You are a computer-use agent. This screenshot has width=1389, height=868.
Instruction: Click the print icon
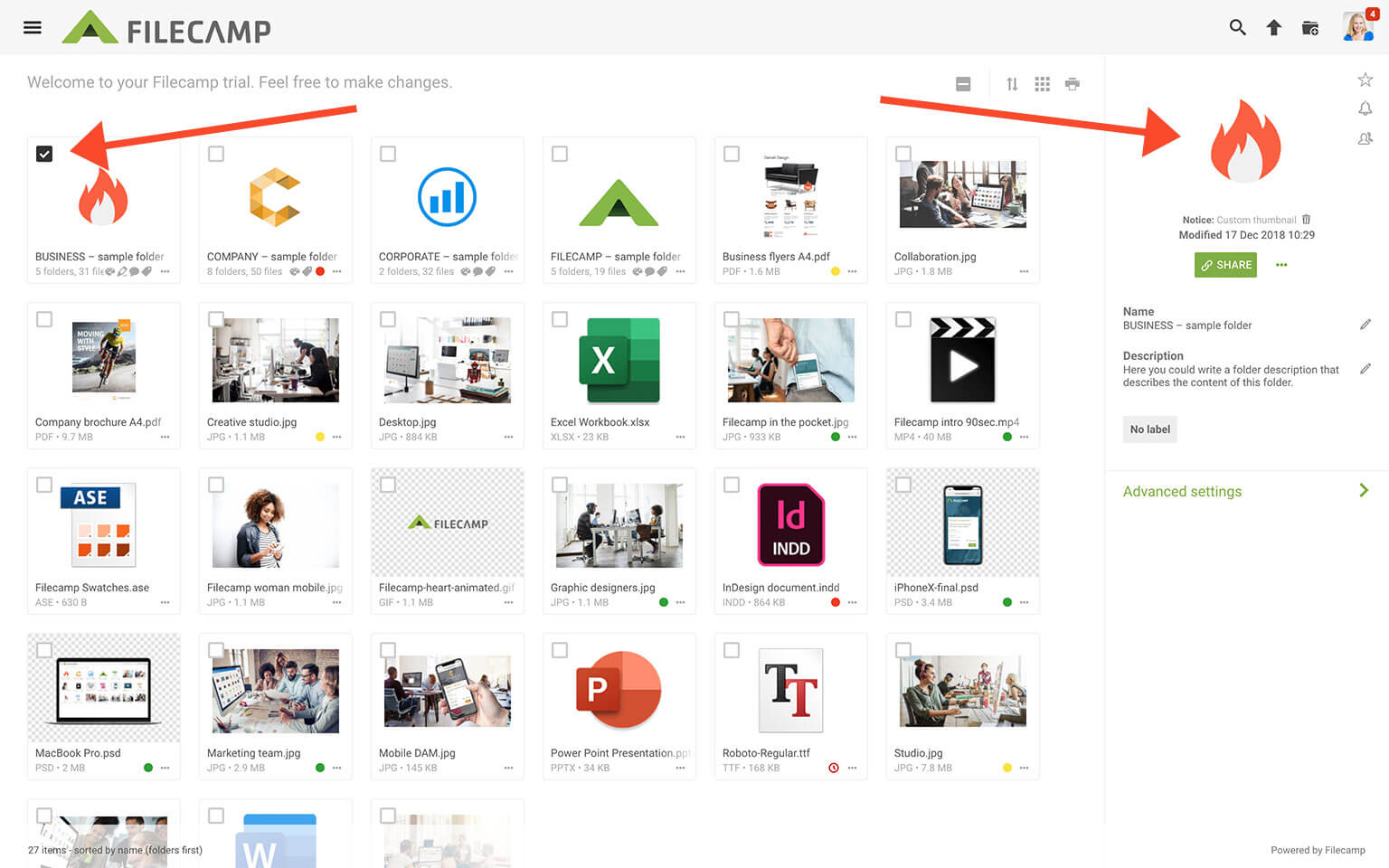[x=1072, y=84]
